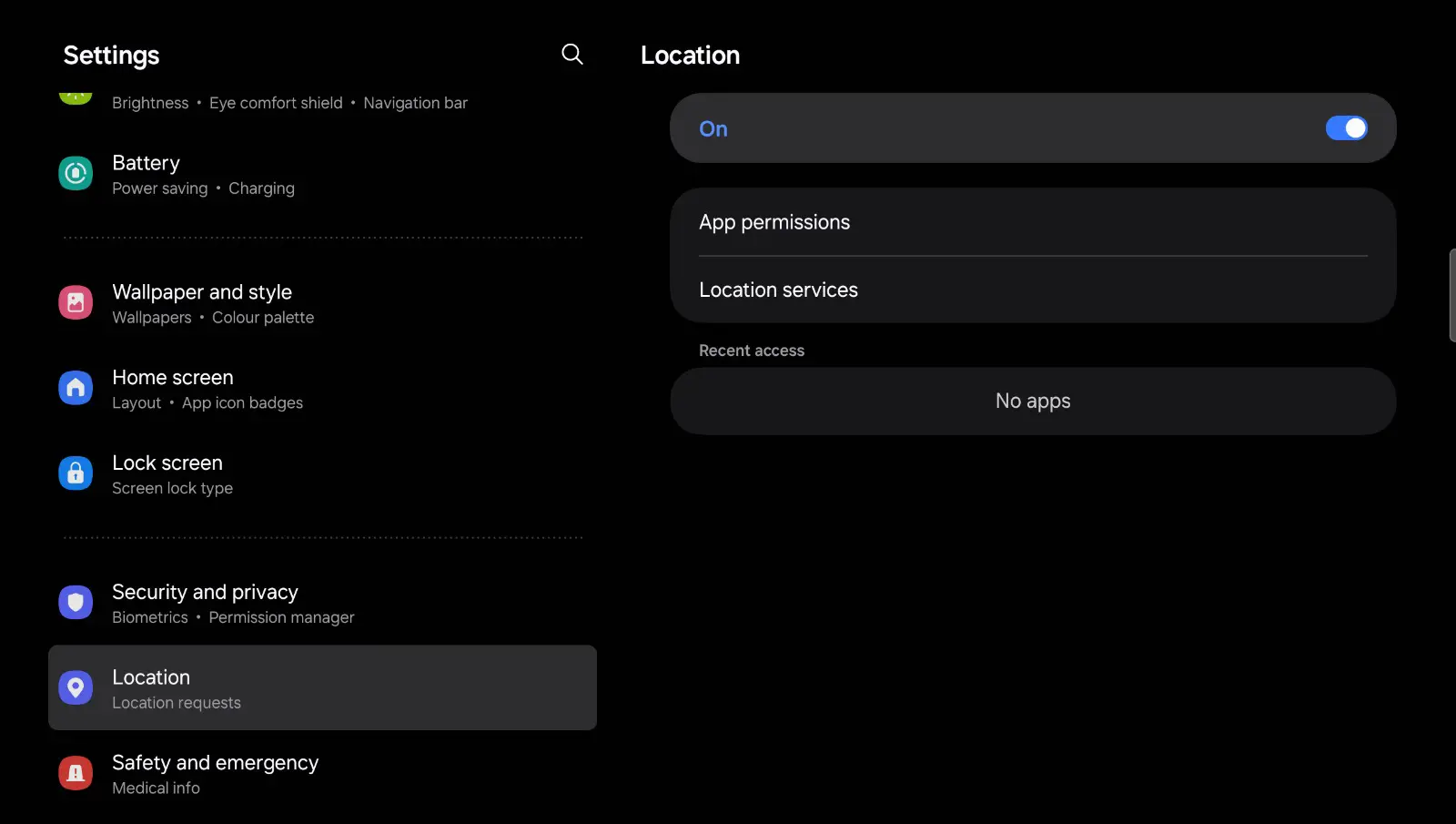
Task: Click the blue On label
Action: click(713, 129)
